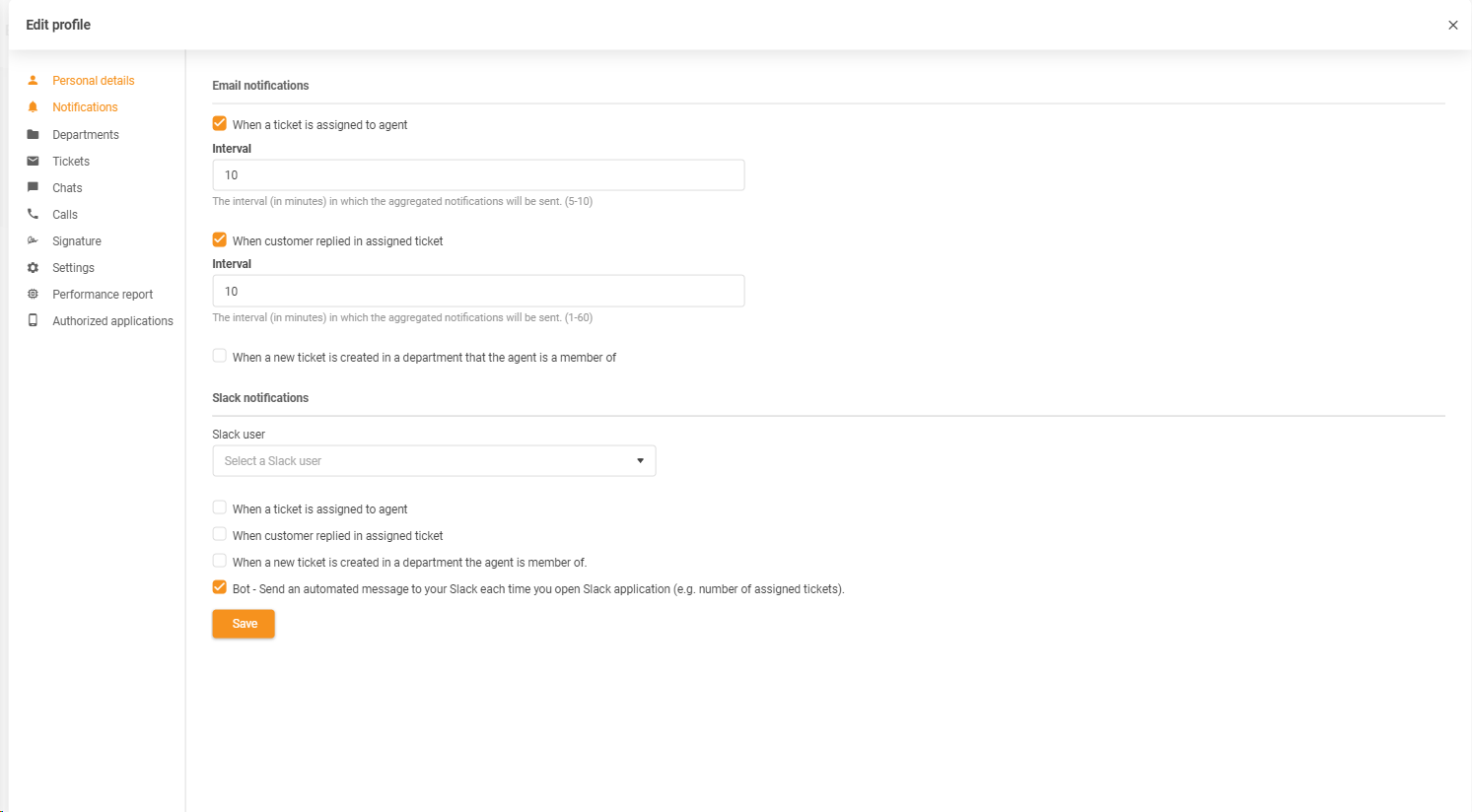Click the Slack user dropdown arrow

[640, 461]
